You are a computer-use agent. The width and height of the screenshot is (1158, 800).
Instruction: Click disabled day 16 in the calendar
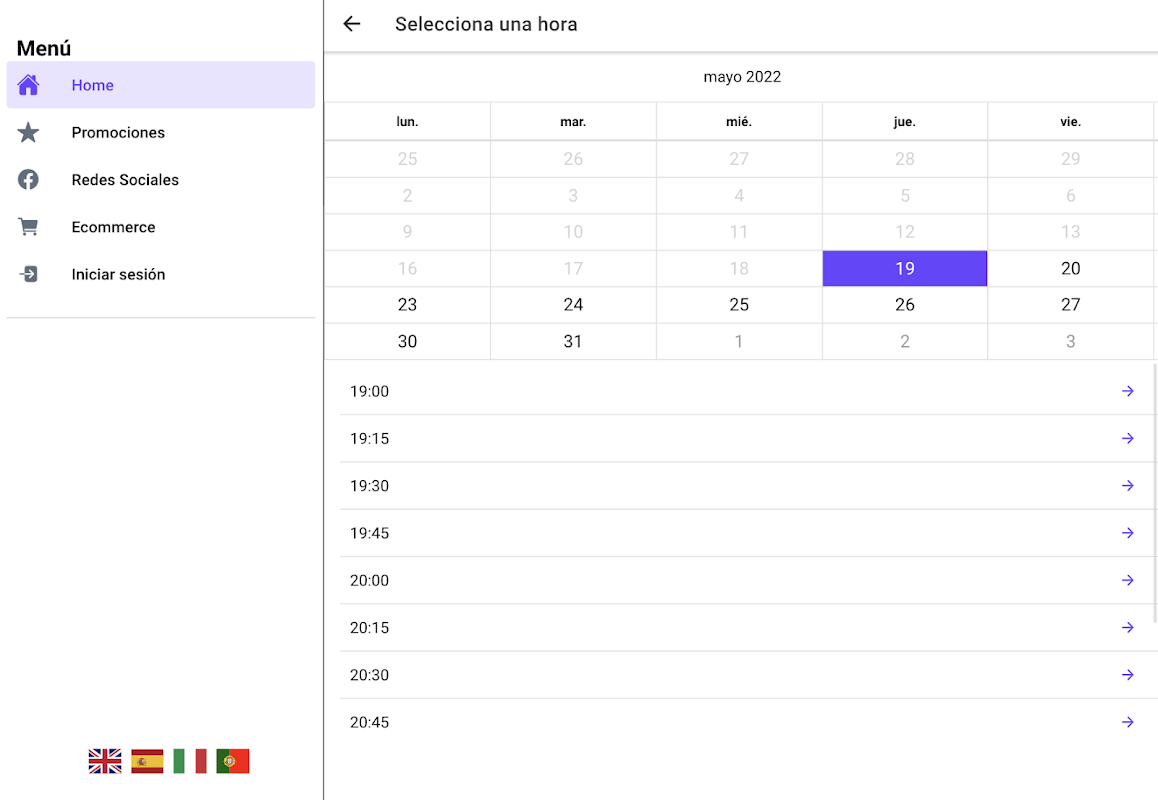[x=408, y=268]
